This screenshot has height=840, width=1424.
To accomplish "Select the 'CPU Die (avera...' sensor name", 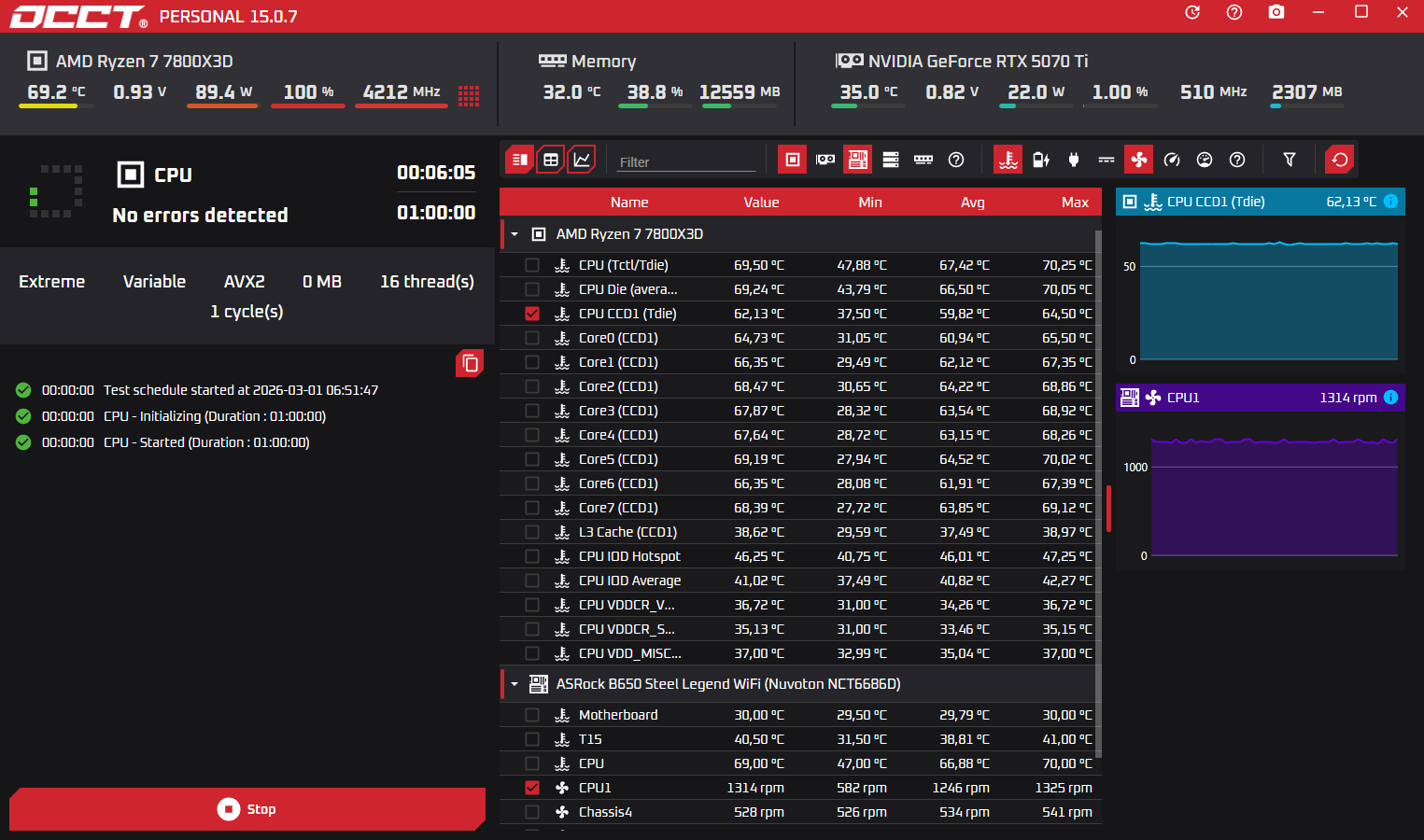I will (628, 289).
